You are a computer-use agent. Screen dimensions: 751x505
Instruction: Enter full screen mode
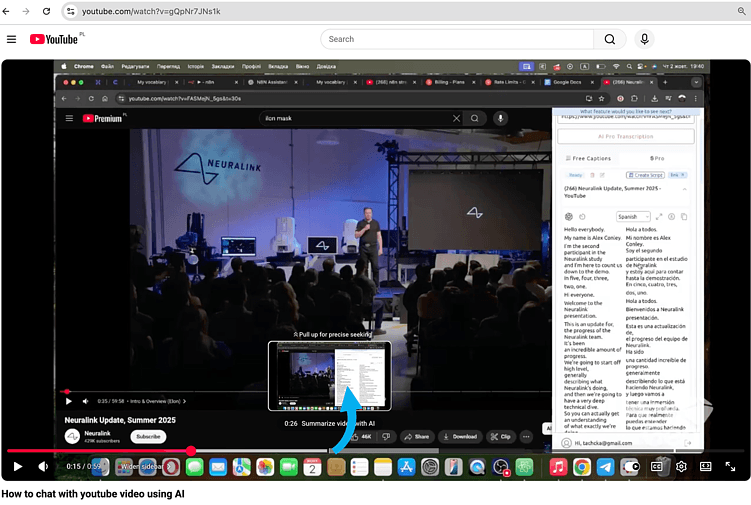click(730, 466)
